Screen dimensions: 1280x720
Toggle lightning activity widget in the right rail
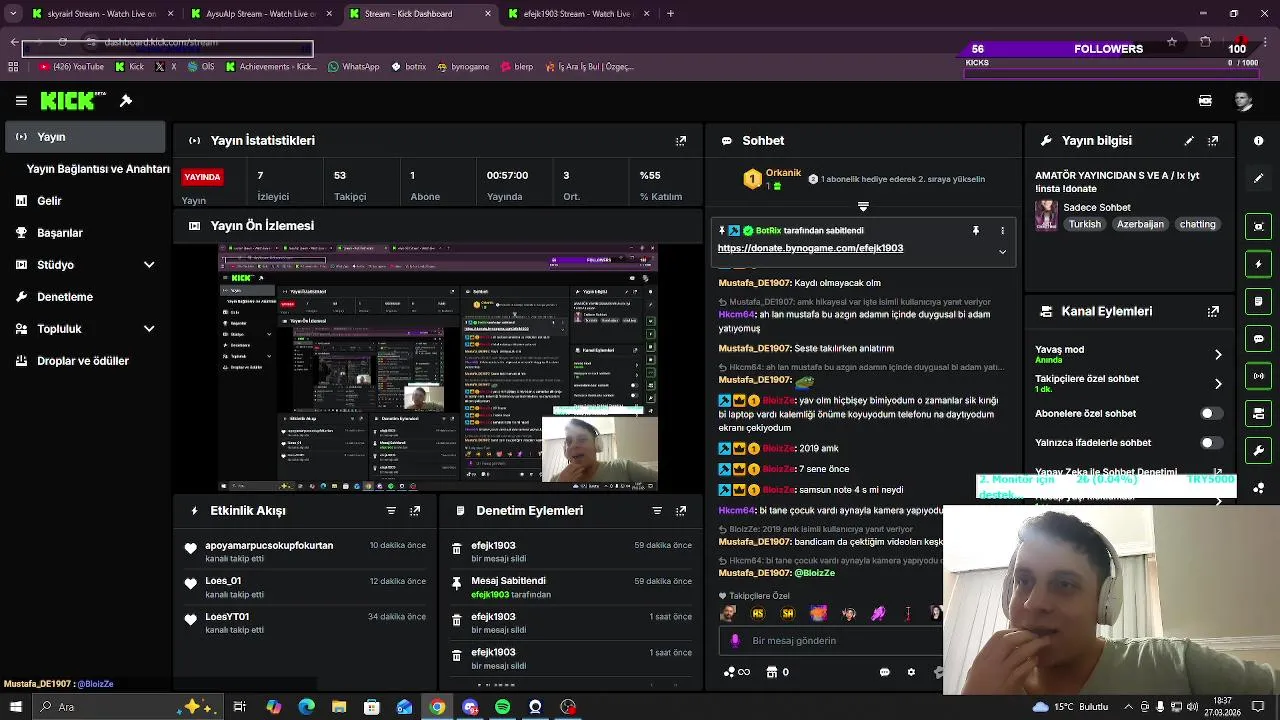coord(1259,264)
